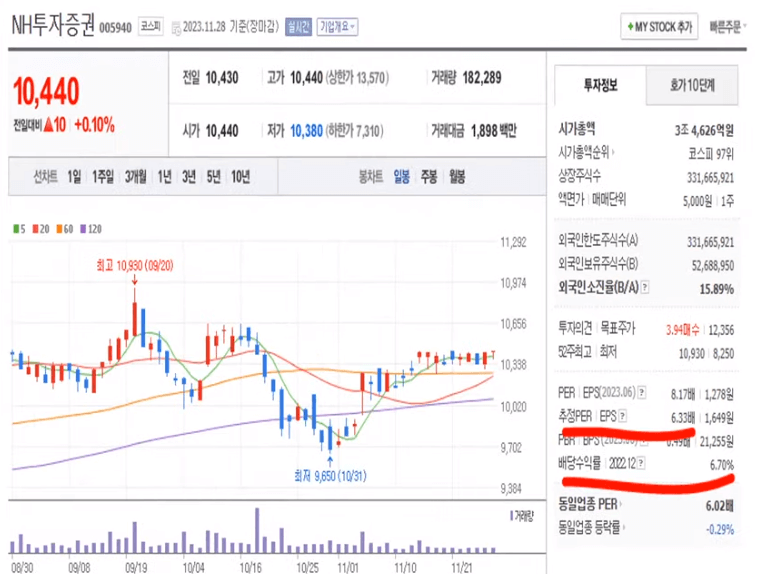Viewport: 759px width, 574px height.
Task: Click the 시가총액 value 3조 4,626억원
Action: (x=704, y=130)
